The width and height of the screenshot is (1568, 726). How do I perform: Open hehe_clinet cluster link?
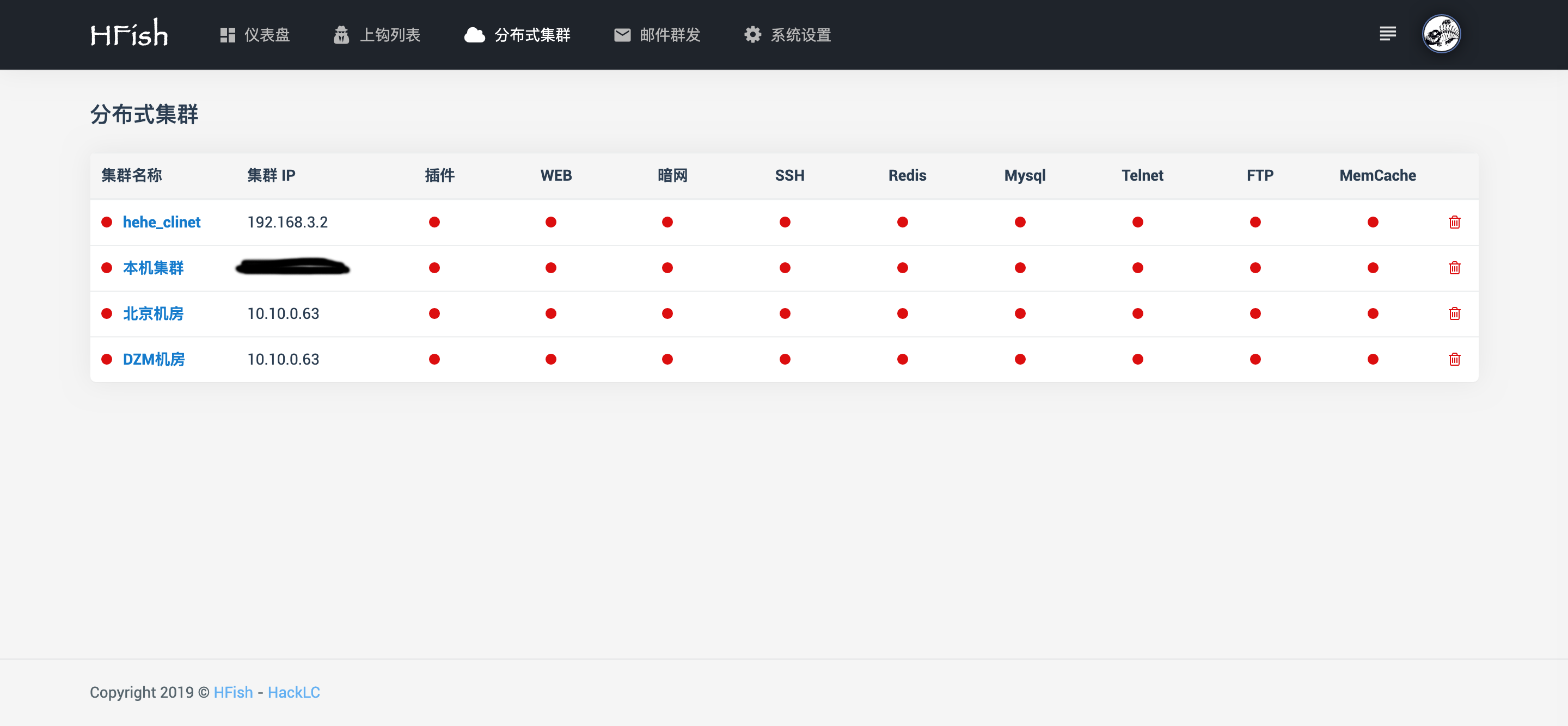(161, 222)
